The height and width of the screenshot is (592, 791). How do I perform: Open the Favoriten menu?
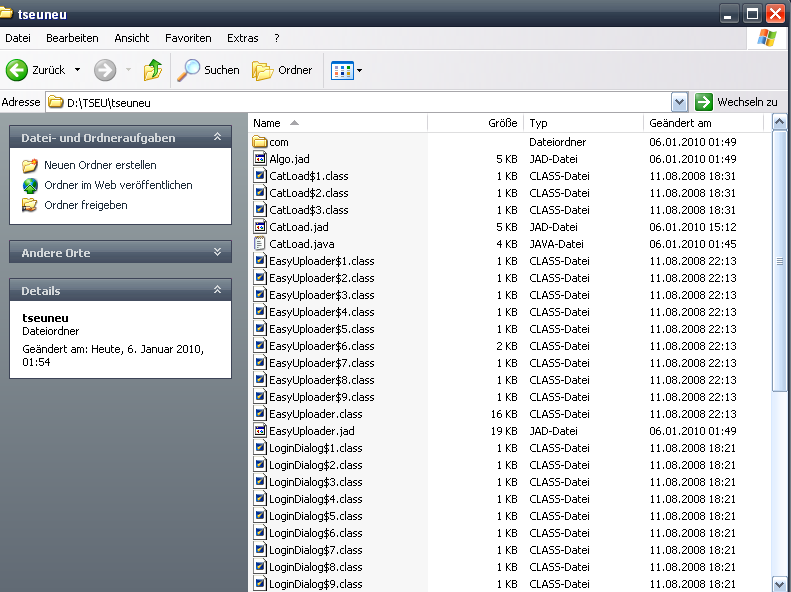[x=188, y=38]
